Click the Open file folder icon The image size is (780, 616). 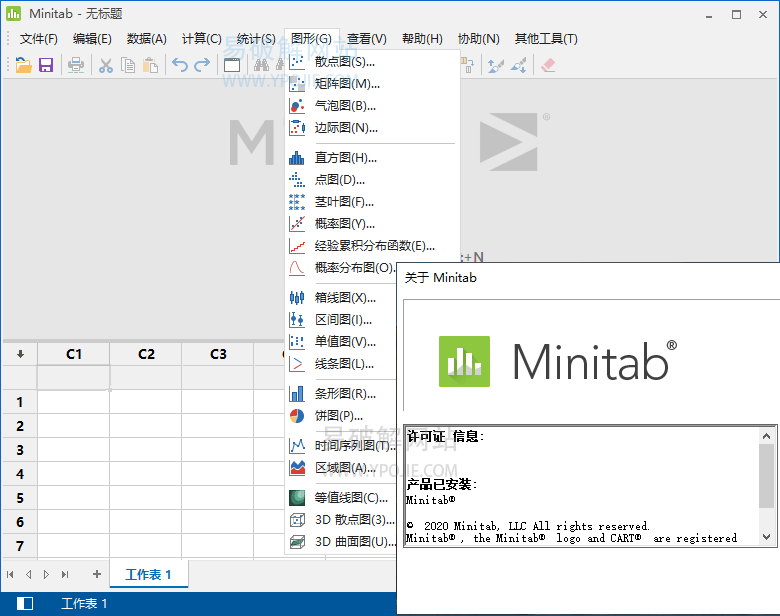click(23, 65)
